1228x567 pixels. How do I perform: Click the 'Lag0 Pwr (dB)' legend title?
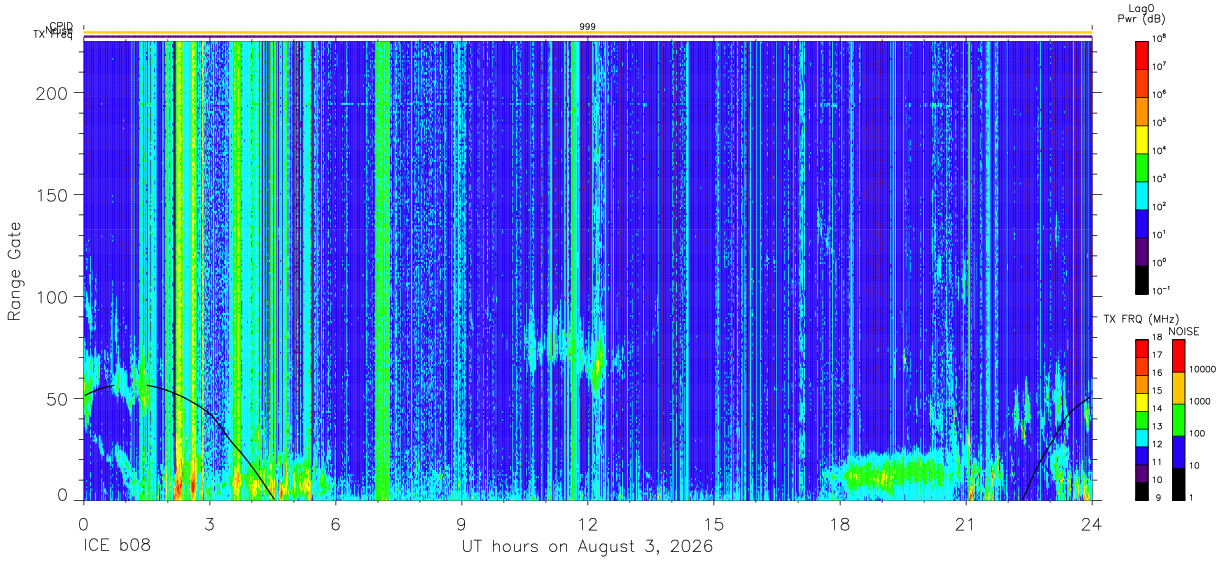tap(1141, 12)
